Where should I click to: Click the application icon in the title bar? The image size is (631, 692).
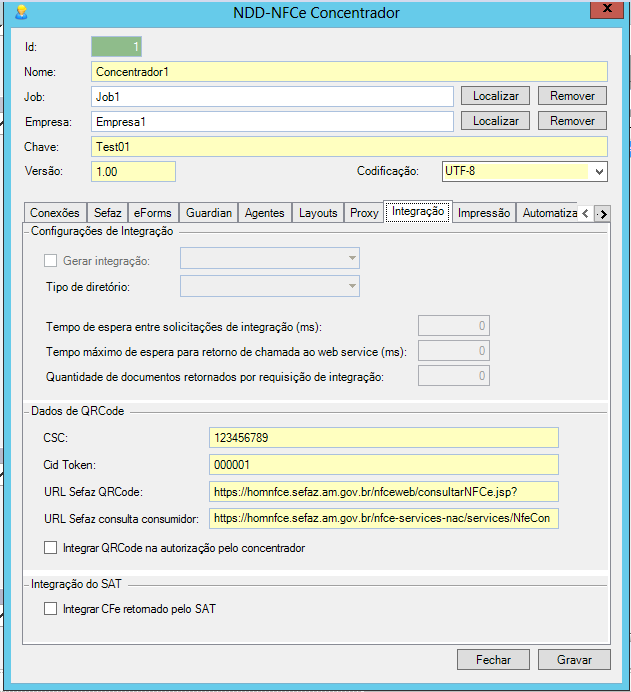(21, 13)
